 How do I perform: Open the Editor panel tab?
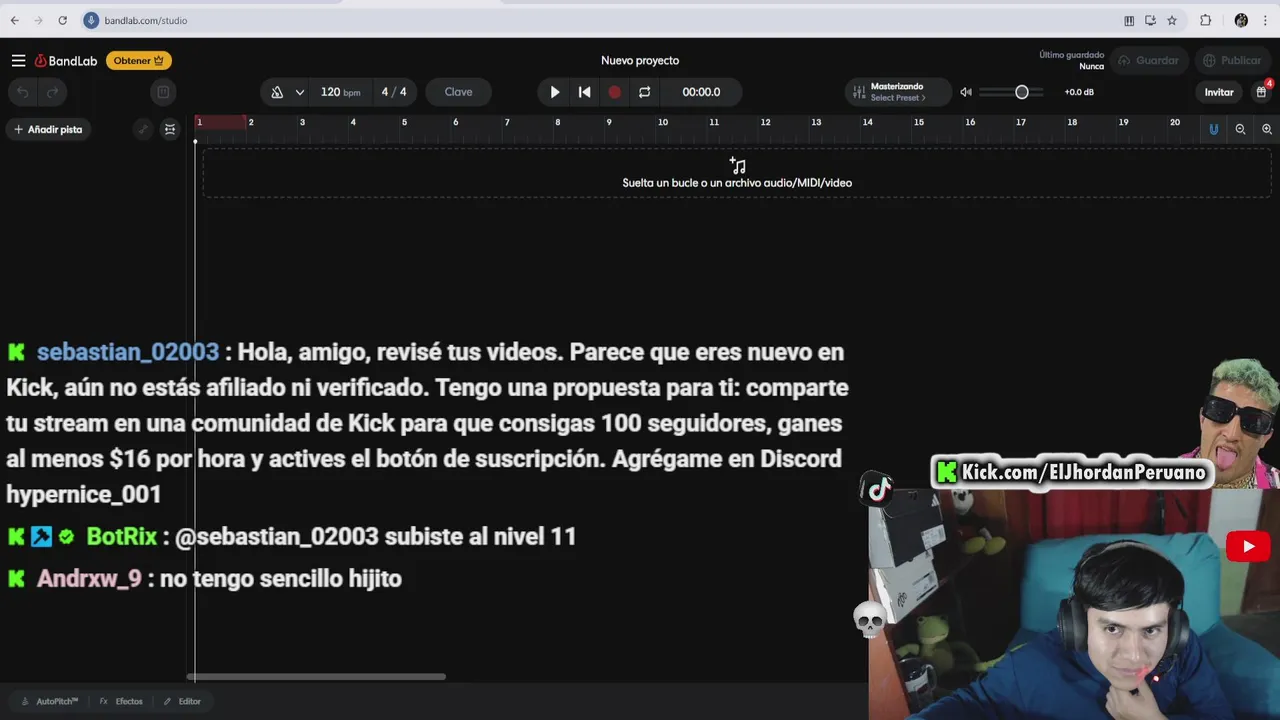pos(182,701)
